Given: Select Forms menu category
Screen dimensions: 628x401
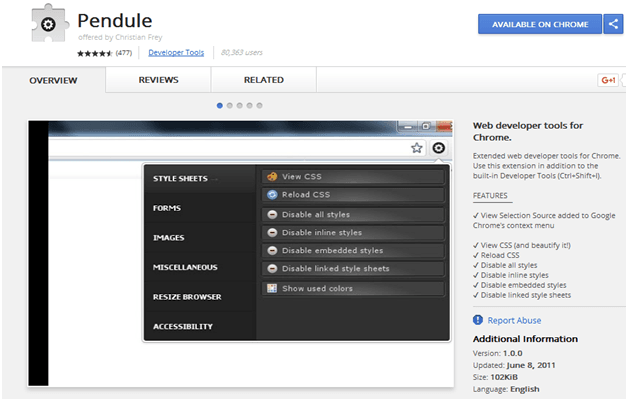Looking at the screenshot, I should pos(199,208).
